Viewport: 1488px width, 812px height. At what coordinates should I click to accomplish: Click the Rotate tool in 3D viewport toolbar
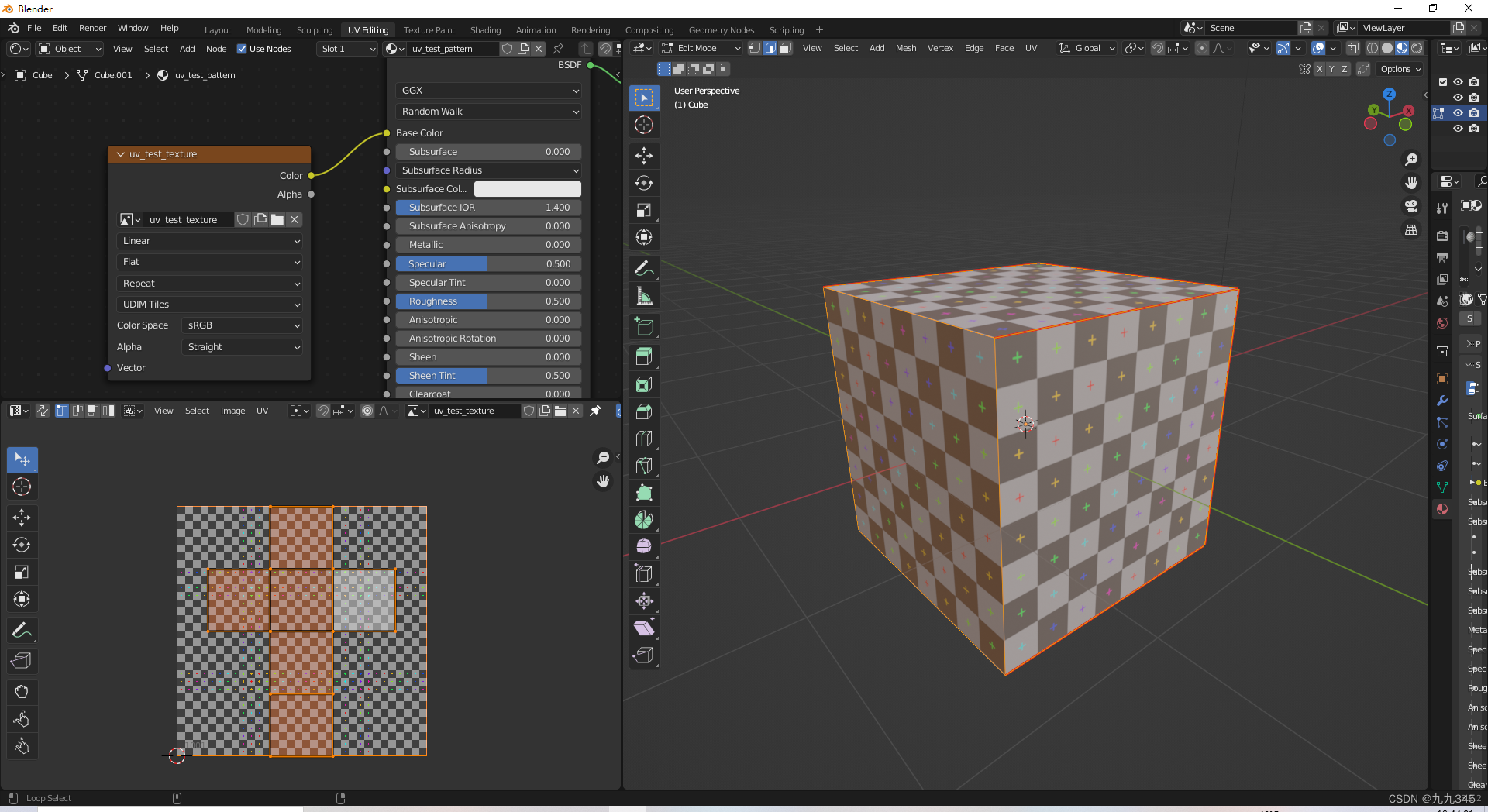click(x=643, y=183)
